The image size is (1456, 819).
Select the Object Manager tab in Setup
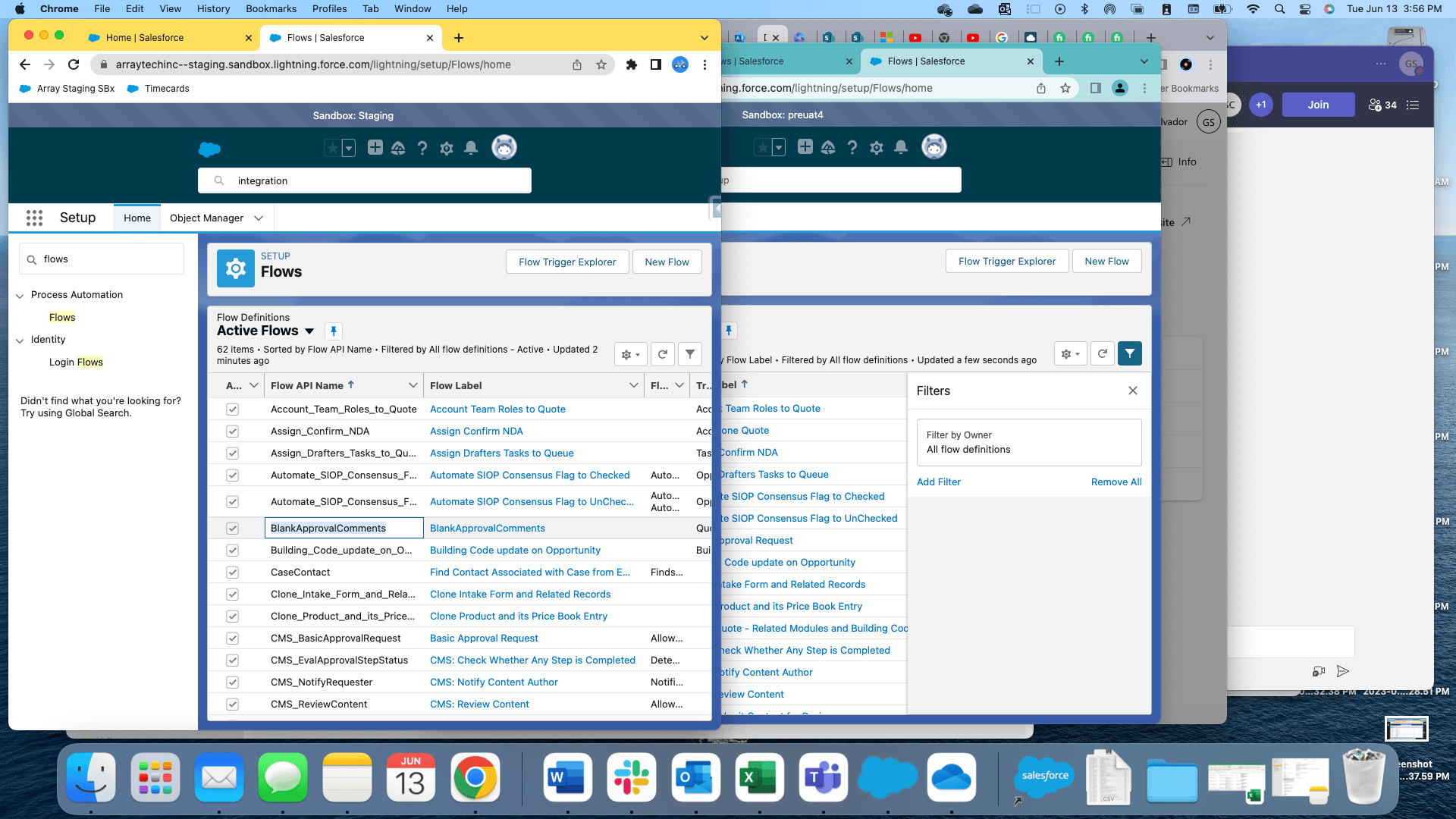click(x=206, y=218)
